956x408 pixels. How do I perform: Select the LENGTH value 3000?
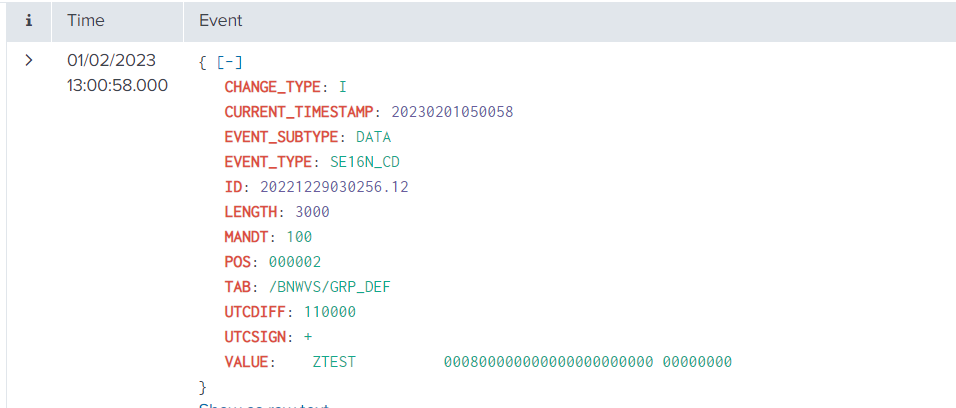pos(312,212)
